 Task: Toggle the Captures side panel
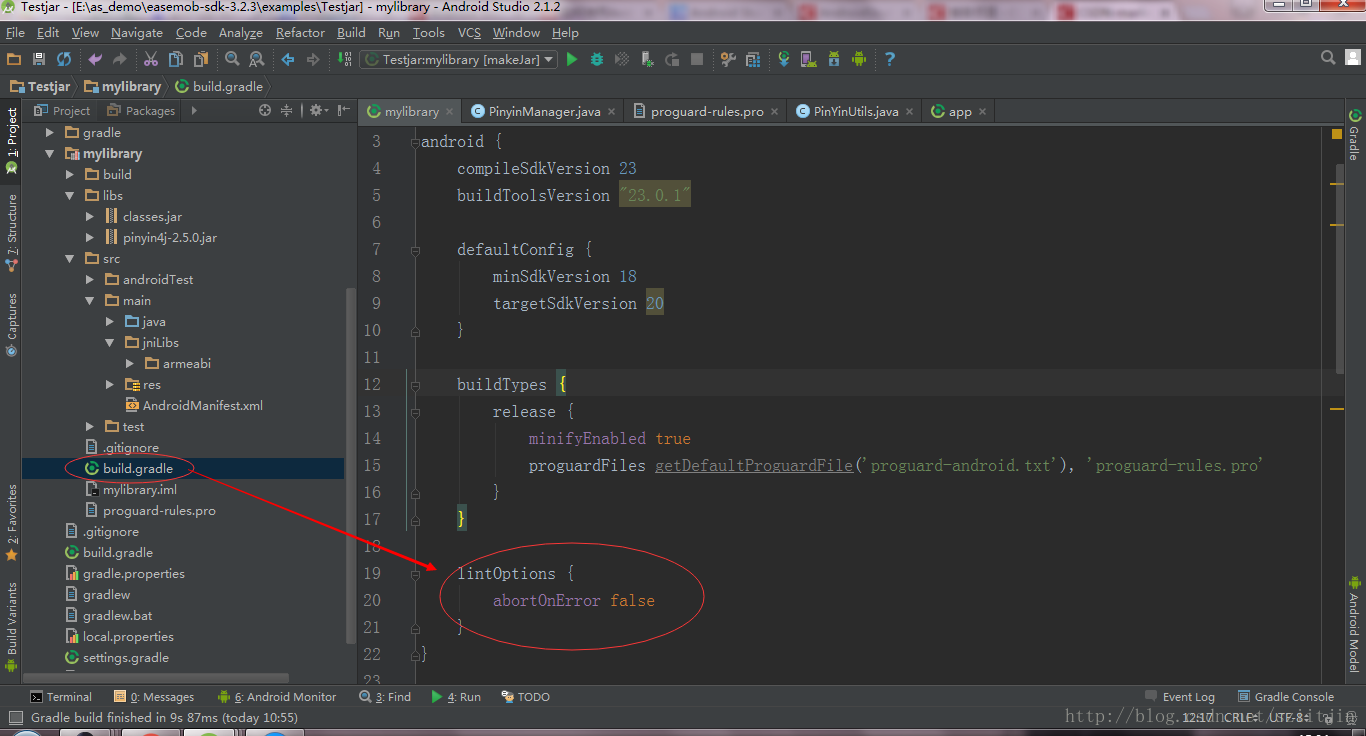[11, 324]
